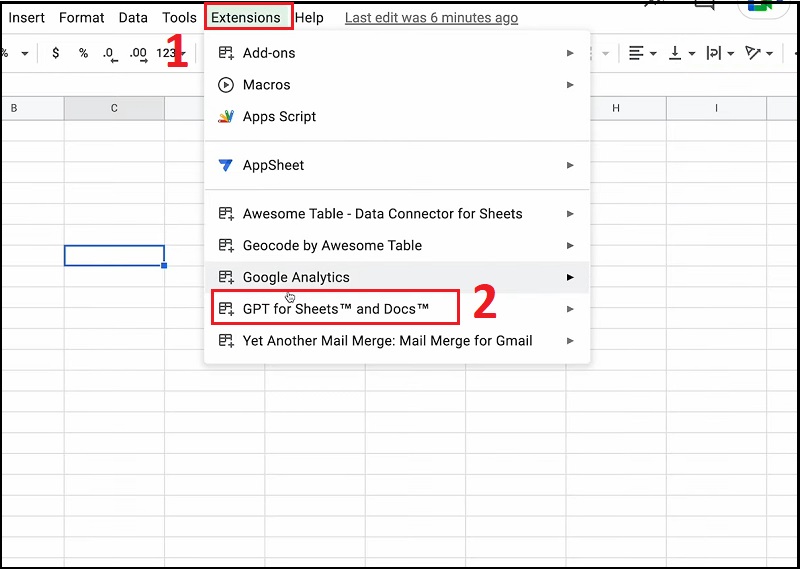Click the currency format dollar icon
This screenshot has height=569, width=800.
56,53
